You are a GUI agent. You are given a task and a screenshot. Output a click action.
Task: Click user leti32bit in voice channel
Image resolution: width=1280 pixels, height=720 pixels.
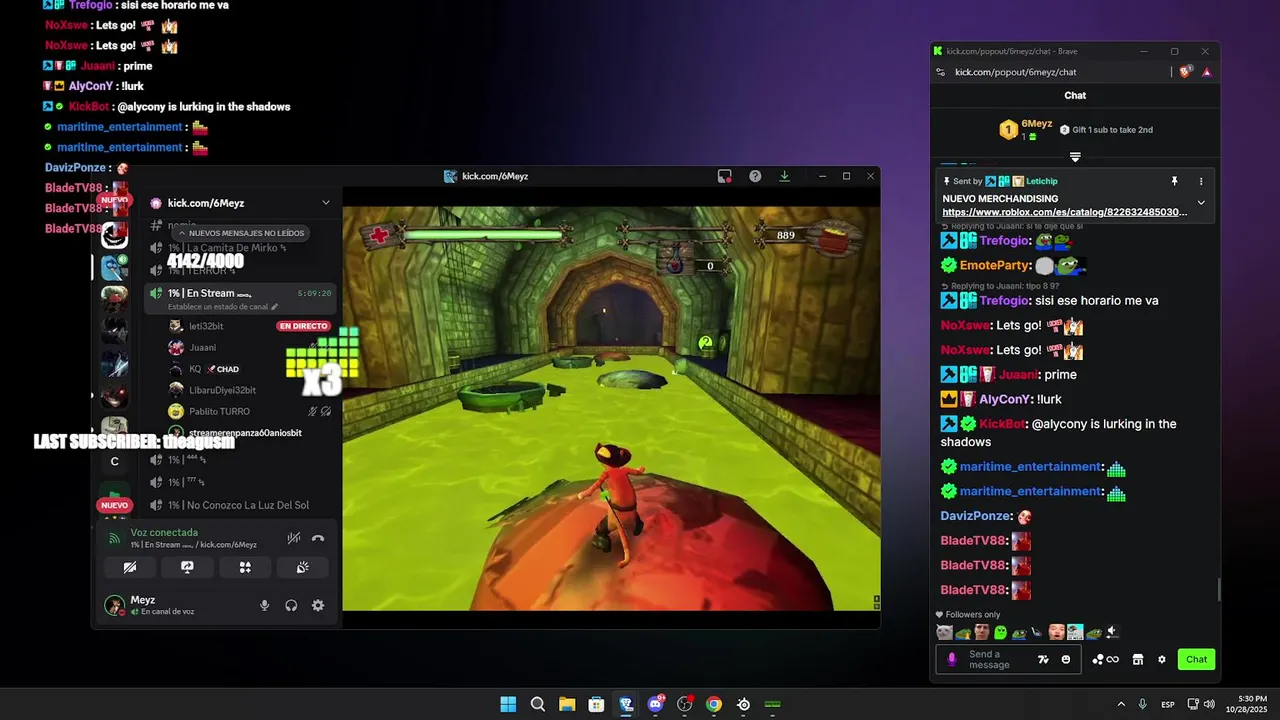click(206, 326)
